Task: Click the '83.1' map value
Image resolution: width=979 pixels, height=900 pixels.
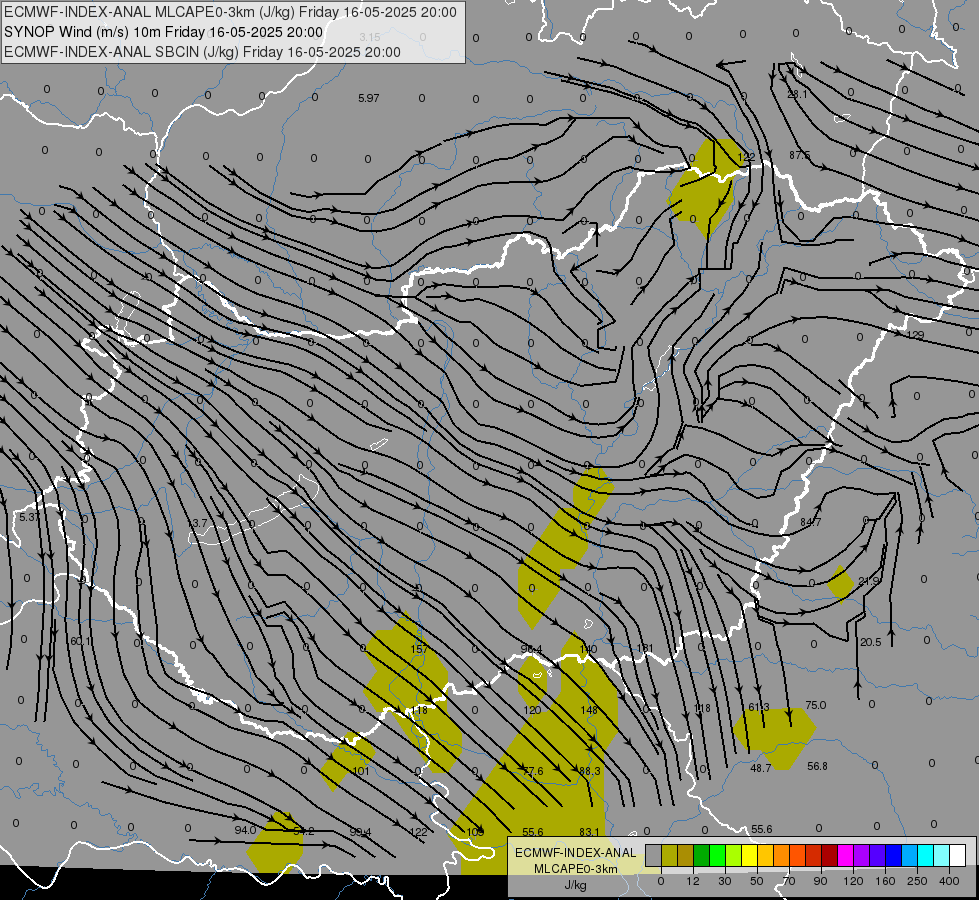Action: (589, 832)
